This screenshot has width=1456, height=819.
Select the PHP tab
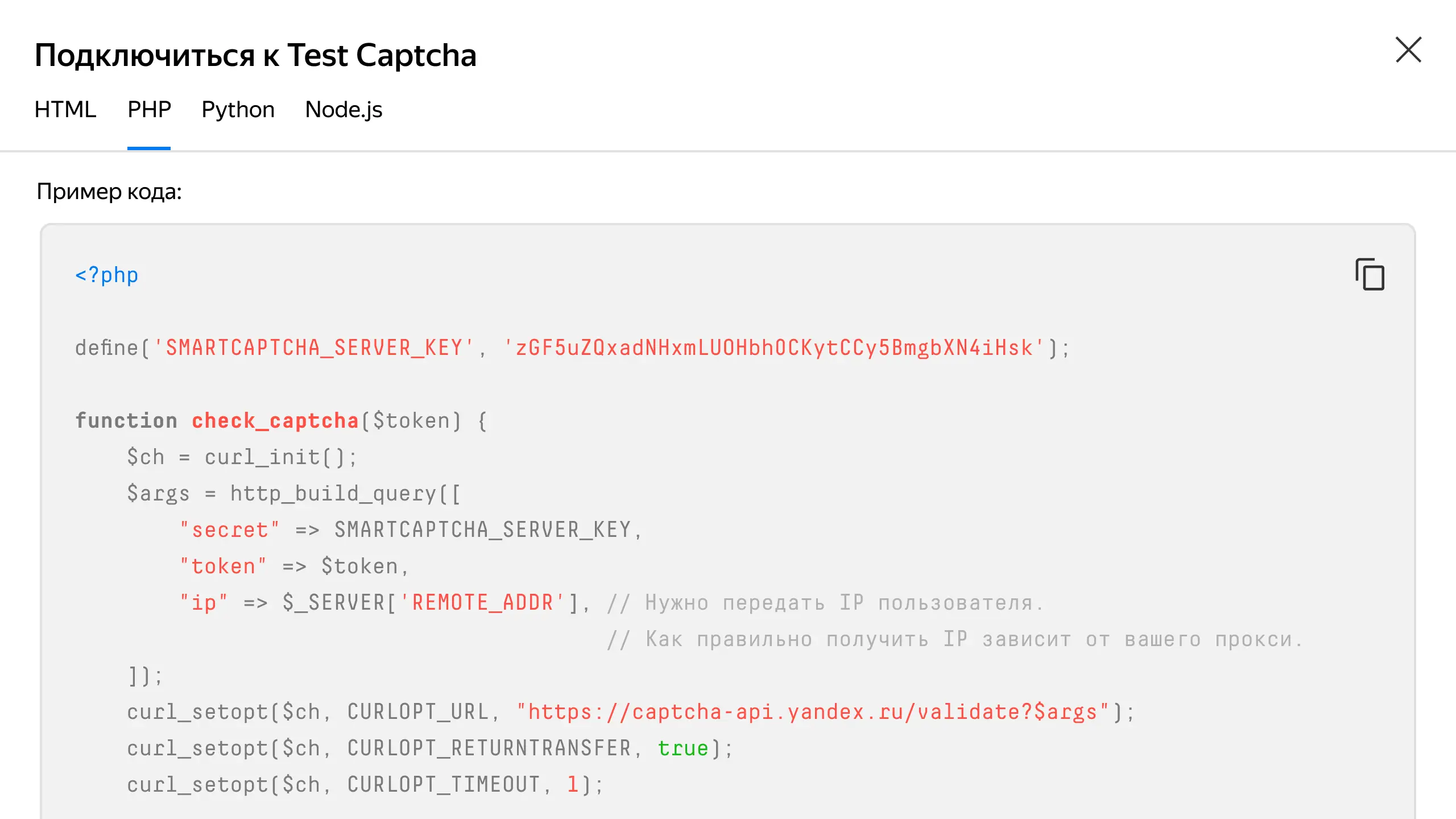click(x=149, y=109)
